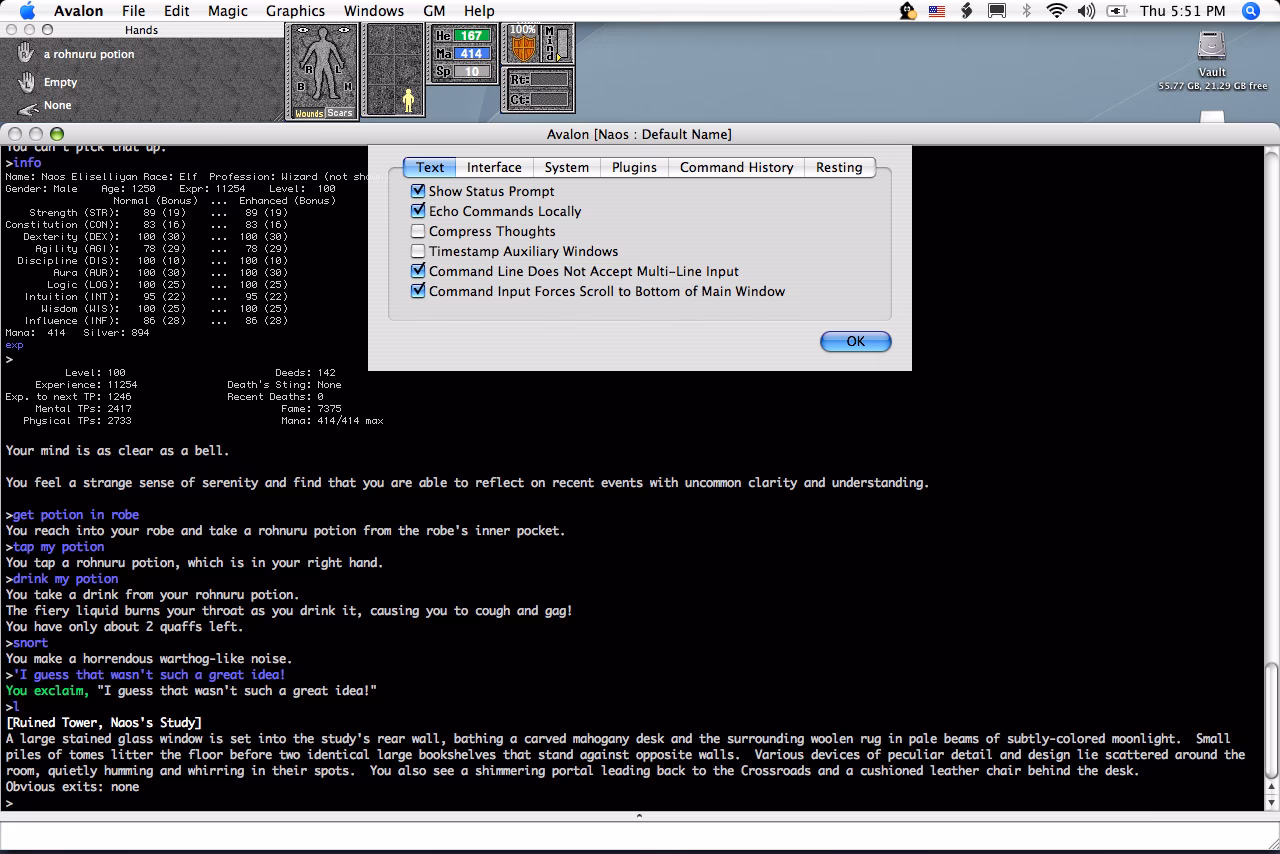Click the right hand icon holding rohnuru potion
Screen dimensions: 1280x854
[x=26, y=54]
